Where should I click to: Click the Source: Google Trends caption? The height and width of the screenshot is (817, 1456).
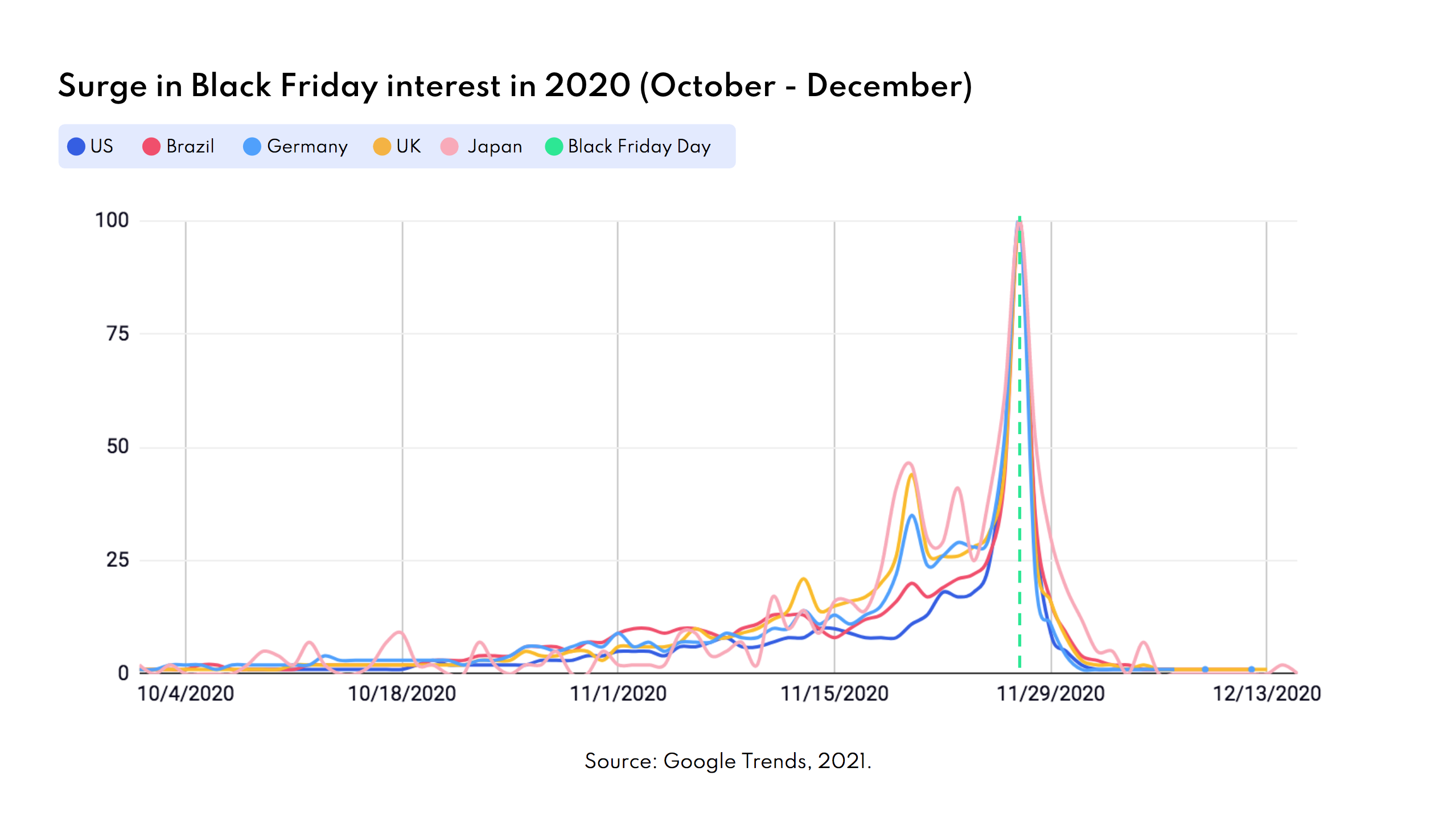pos(728,761)
